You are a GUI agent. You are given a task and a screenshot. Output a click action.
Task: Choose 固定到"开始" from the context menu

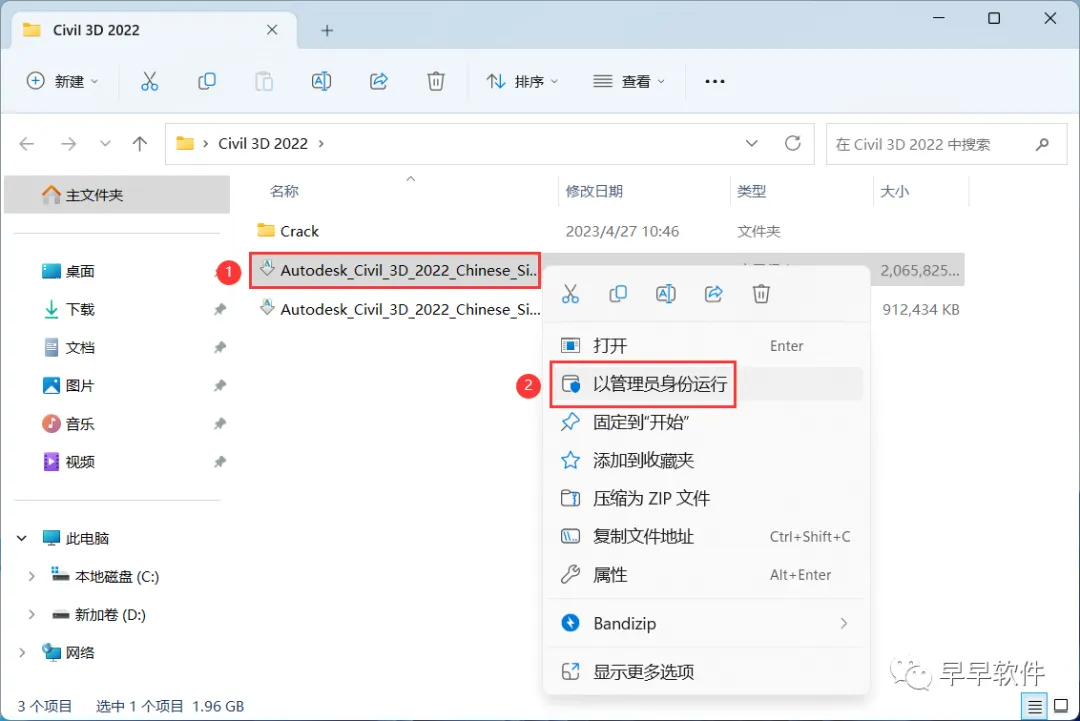click(706, 421)
